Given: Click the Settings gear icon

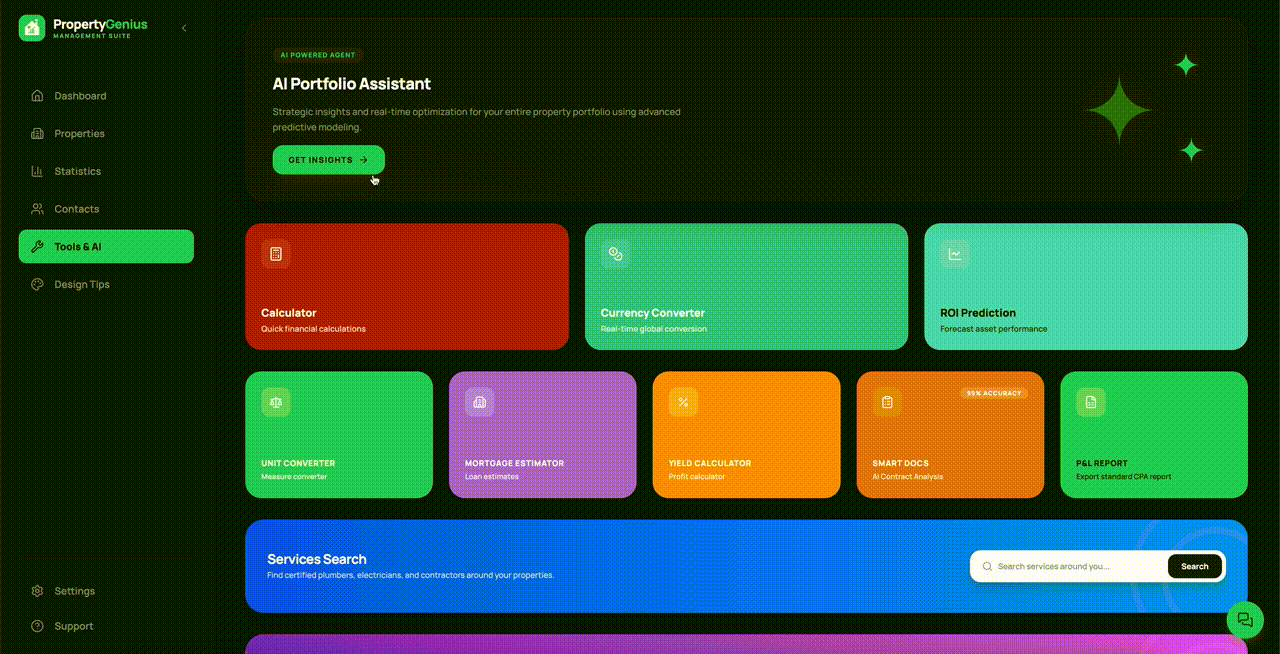Looking at the screenshot, I should 37,591.
